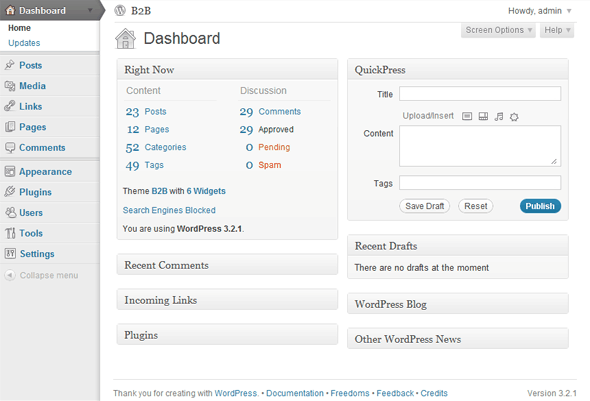This screenshot has height=401, width=590.
Task: Expand the Plugins dashboard widget
Action: coord(227,335)
